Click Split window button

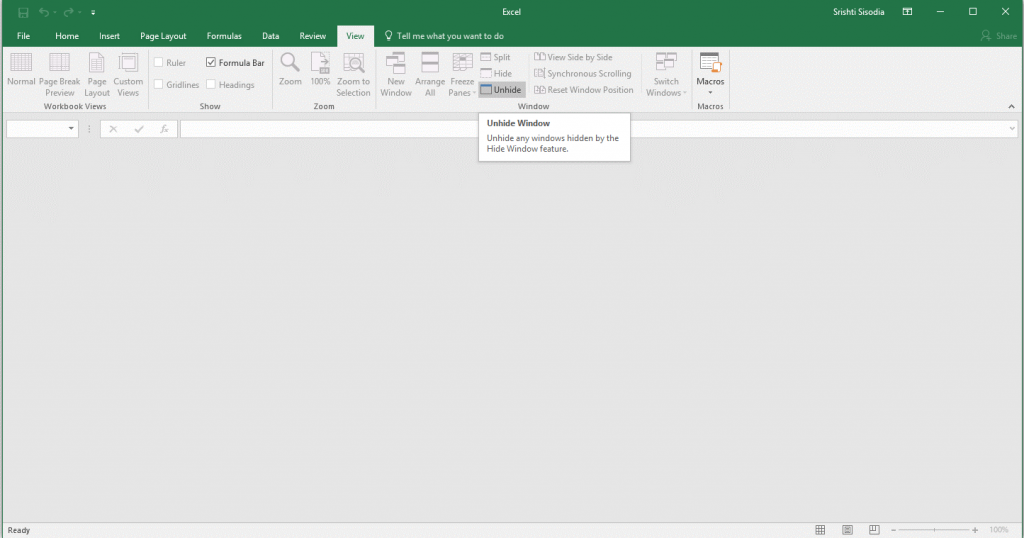(496, 57)
